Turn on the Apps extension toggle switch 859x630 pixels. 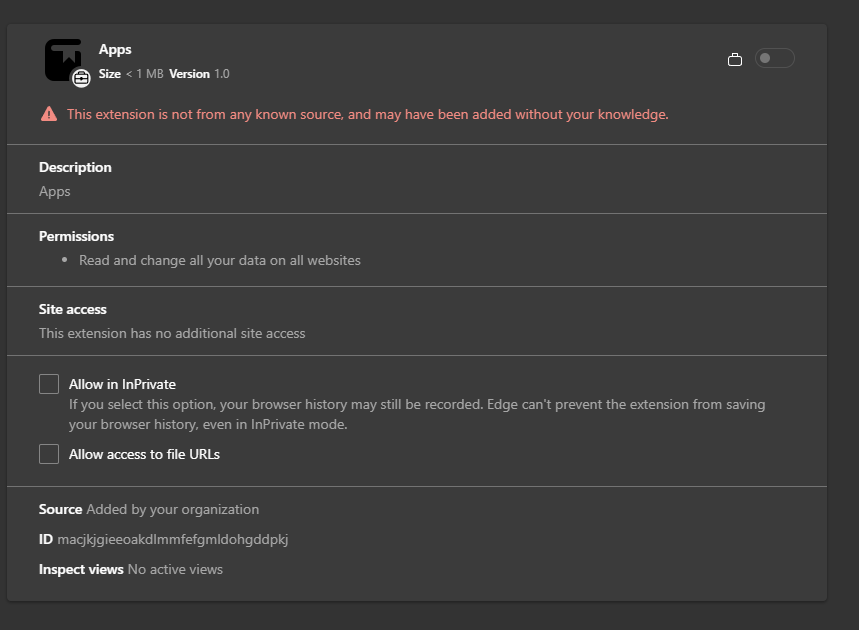pyautogui.click(x=775, y=58)
